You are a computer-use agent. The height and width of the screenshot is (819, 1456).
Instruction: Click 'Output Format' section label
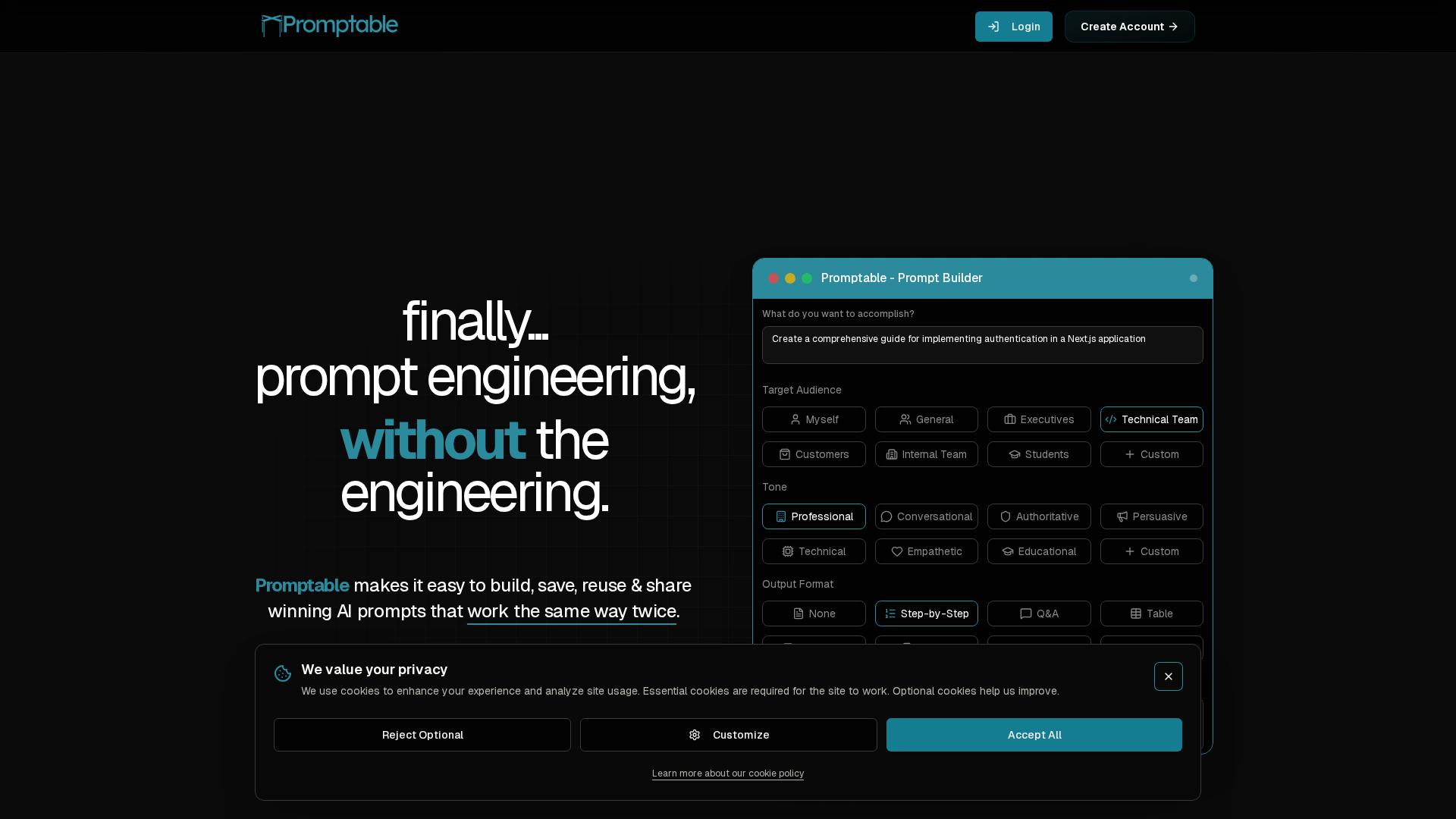(798, 584)
